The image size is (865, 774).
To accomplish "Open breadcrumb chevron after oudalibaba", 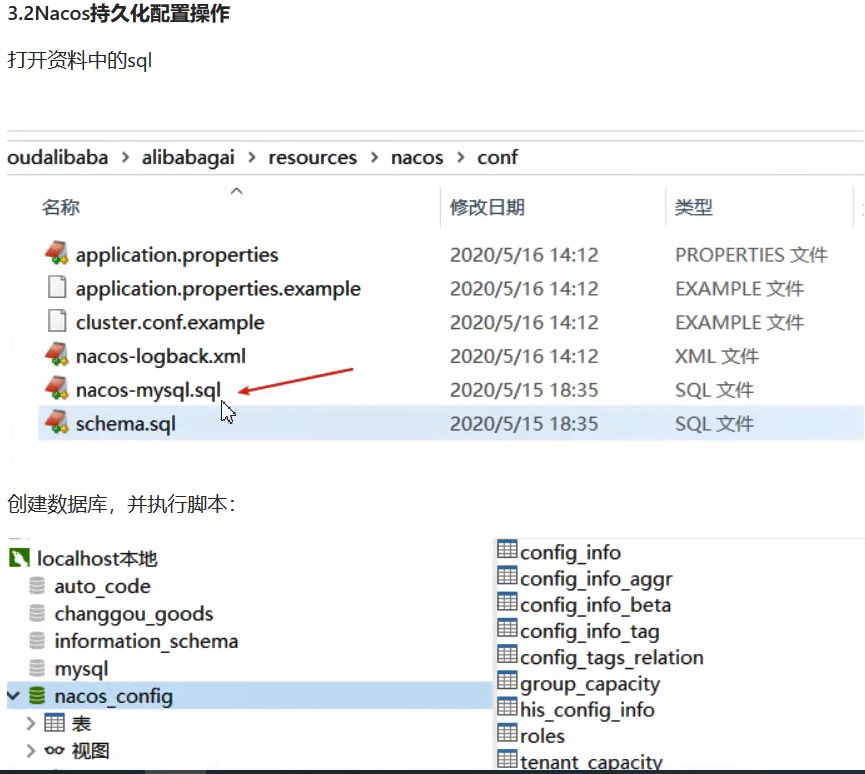I will [125, 158].
